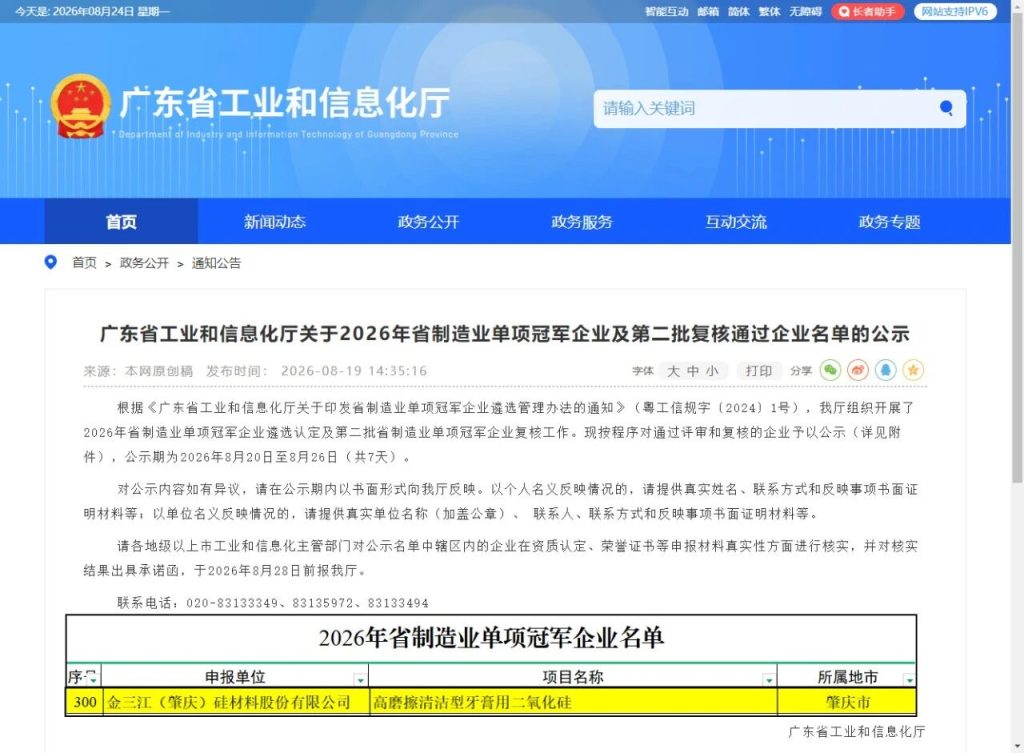This screenshot has width=1024, height=753.
Task: Share via the blue QQ bell icon
Action: [x=886, y=370]
